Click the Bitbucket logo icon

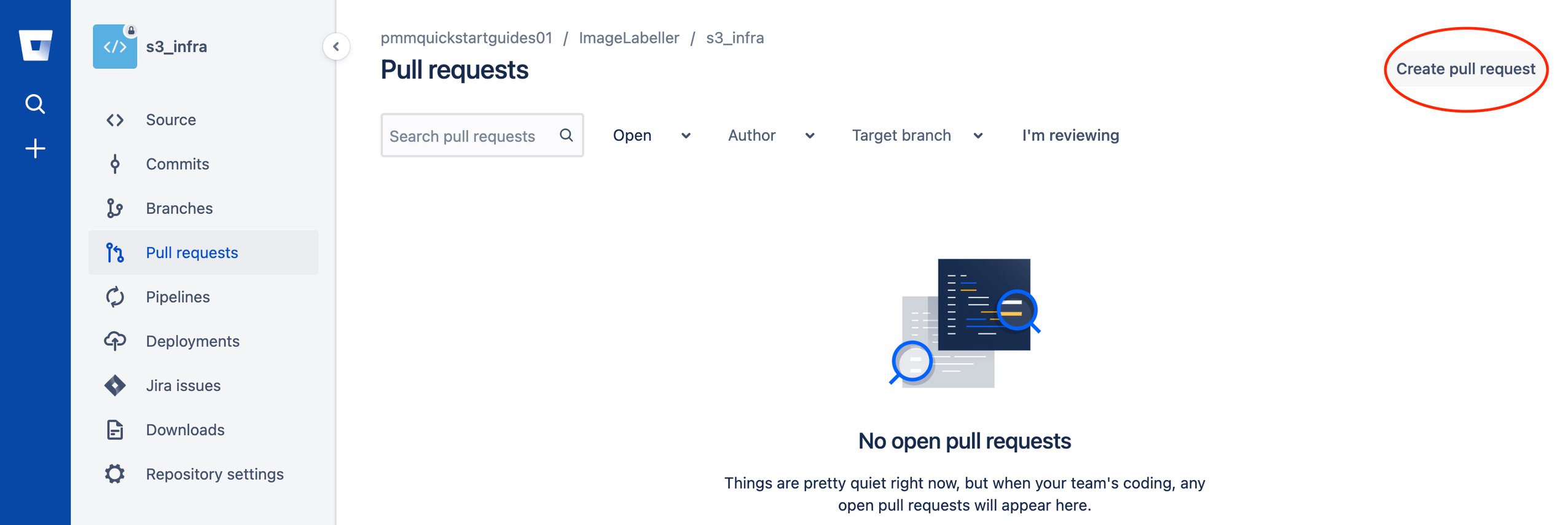35,45
